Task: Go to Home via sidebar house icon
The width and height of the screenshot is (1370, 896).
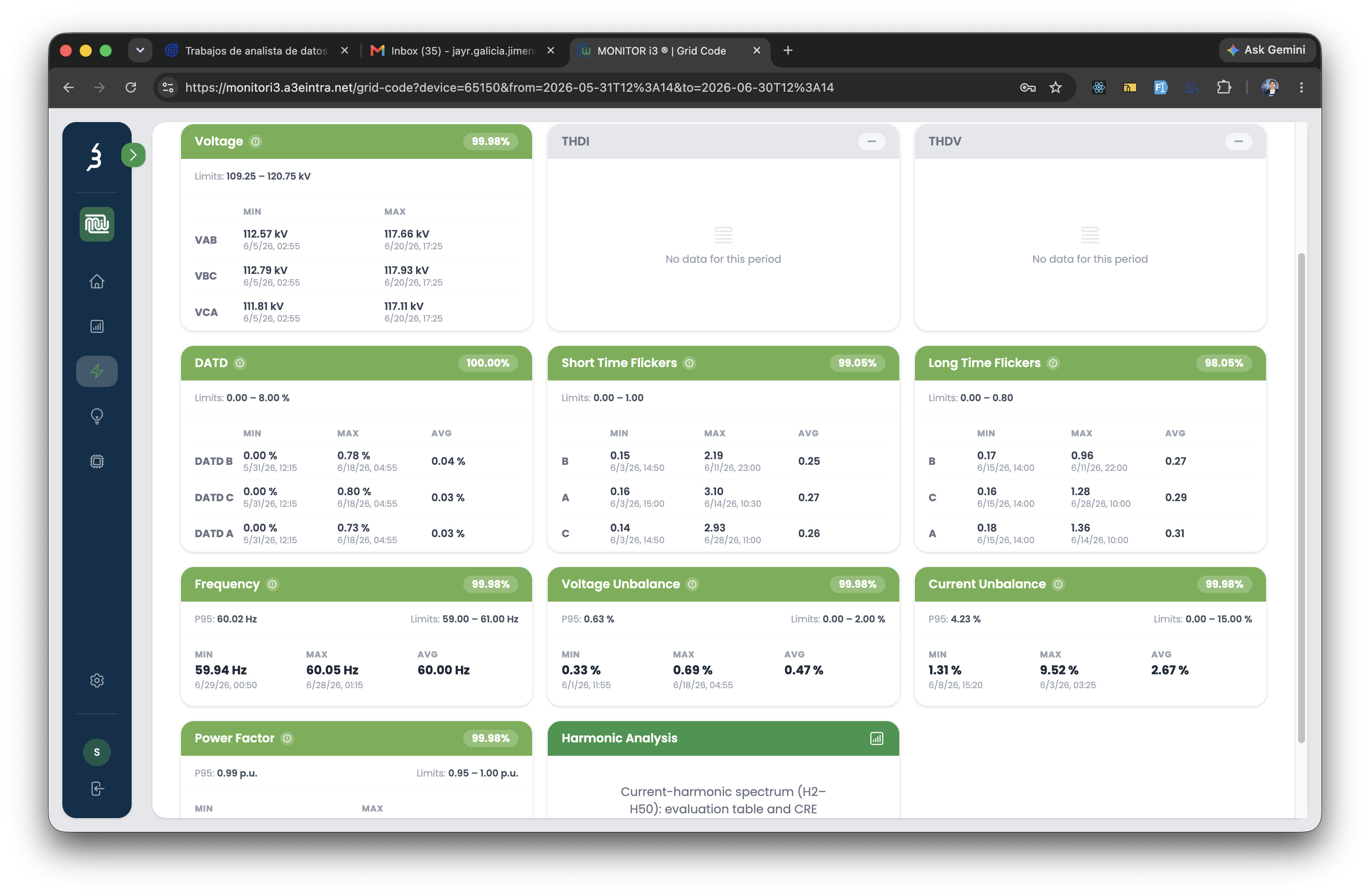Action: point(97,281)
